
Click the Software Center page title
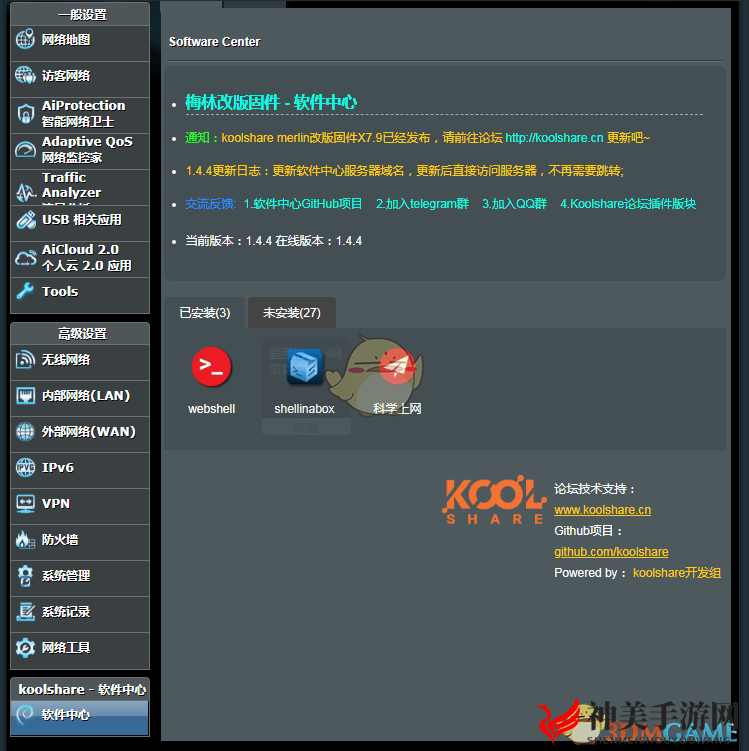tap(214, 42)
